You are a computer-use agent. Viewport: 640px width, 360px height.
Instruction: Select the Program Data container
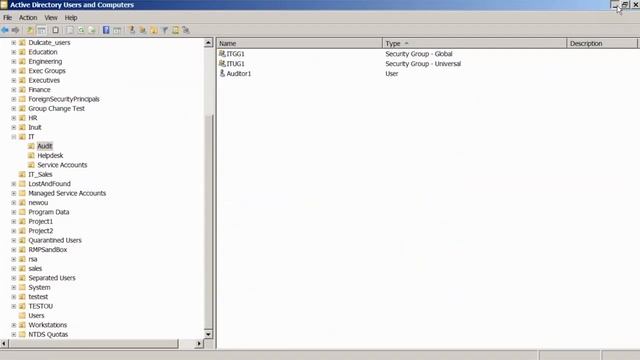click(49, 212)
